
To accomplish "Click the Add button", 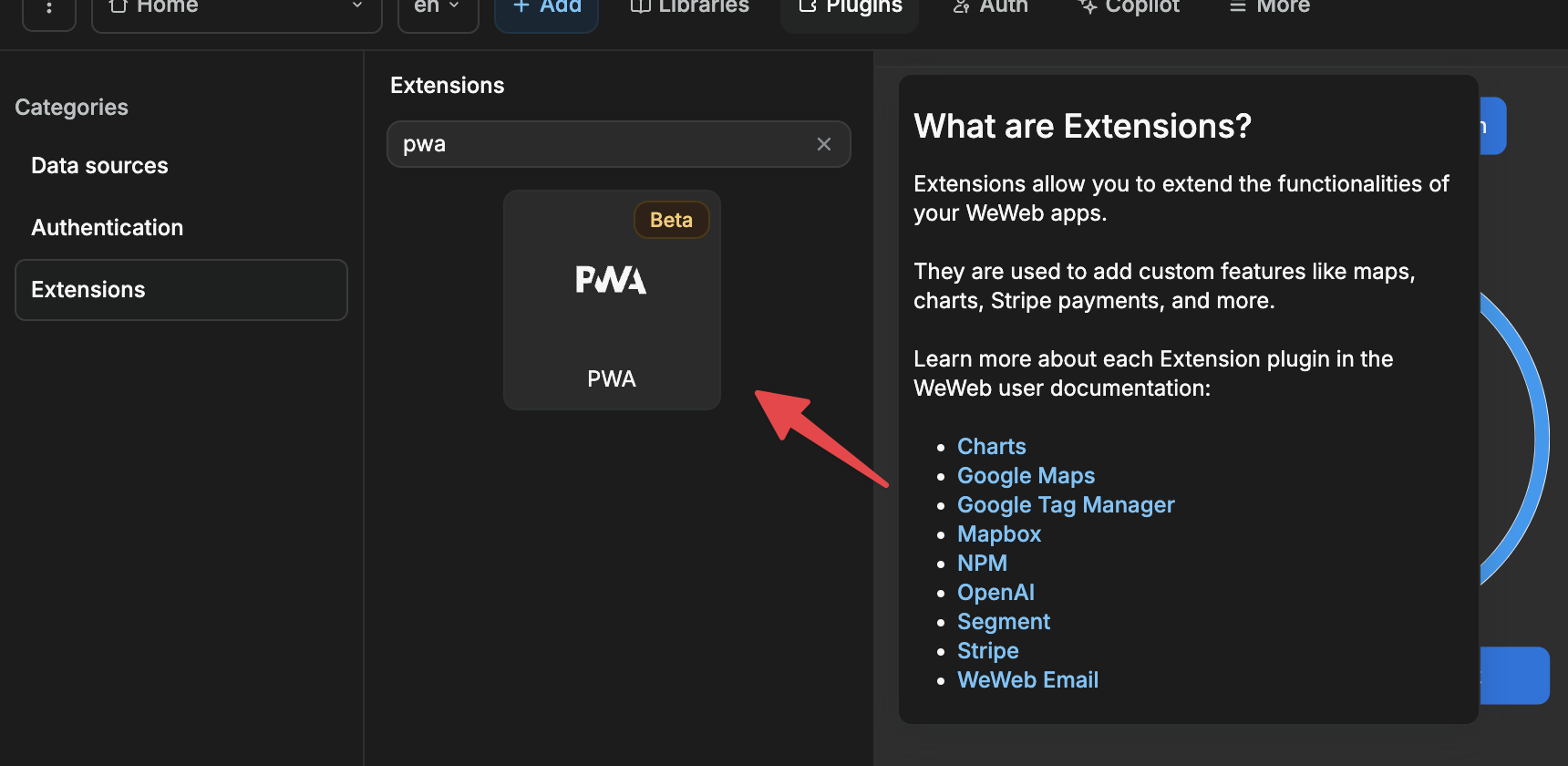I will [546, 9].
